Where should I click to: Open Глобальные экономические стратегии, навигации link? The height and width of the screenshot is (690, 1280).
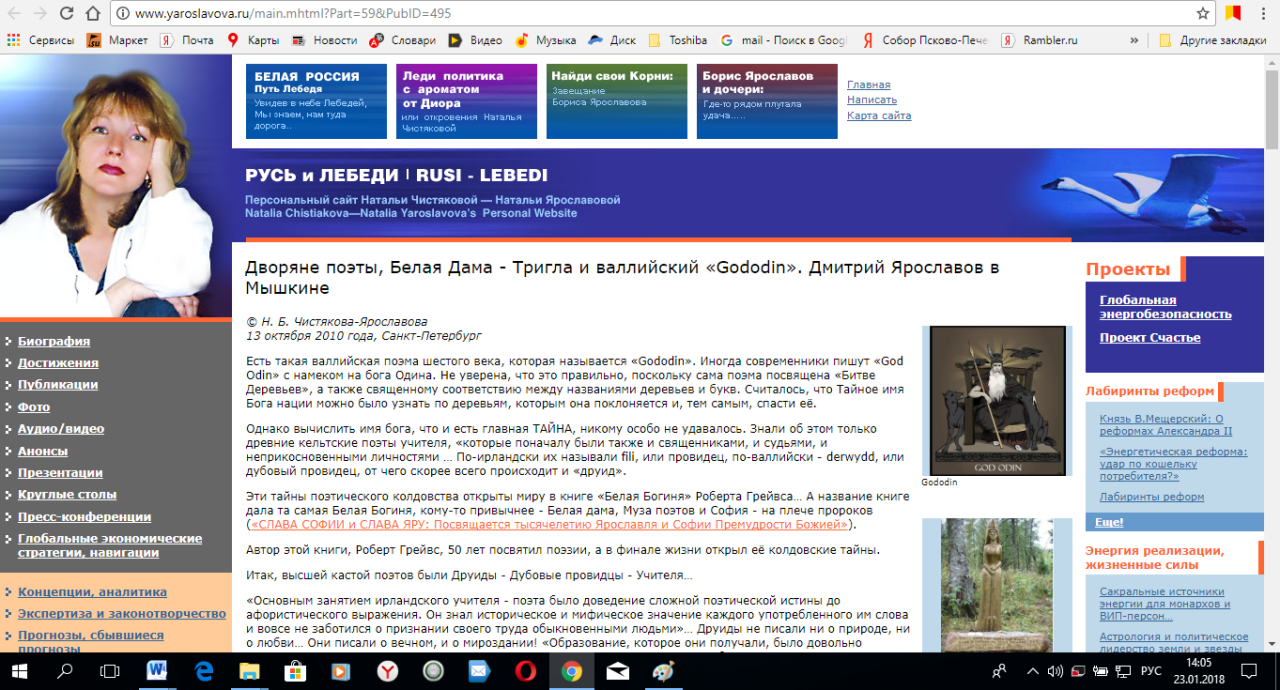(110, 545)
